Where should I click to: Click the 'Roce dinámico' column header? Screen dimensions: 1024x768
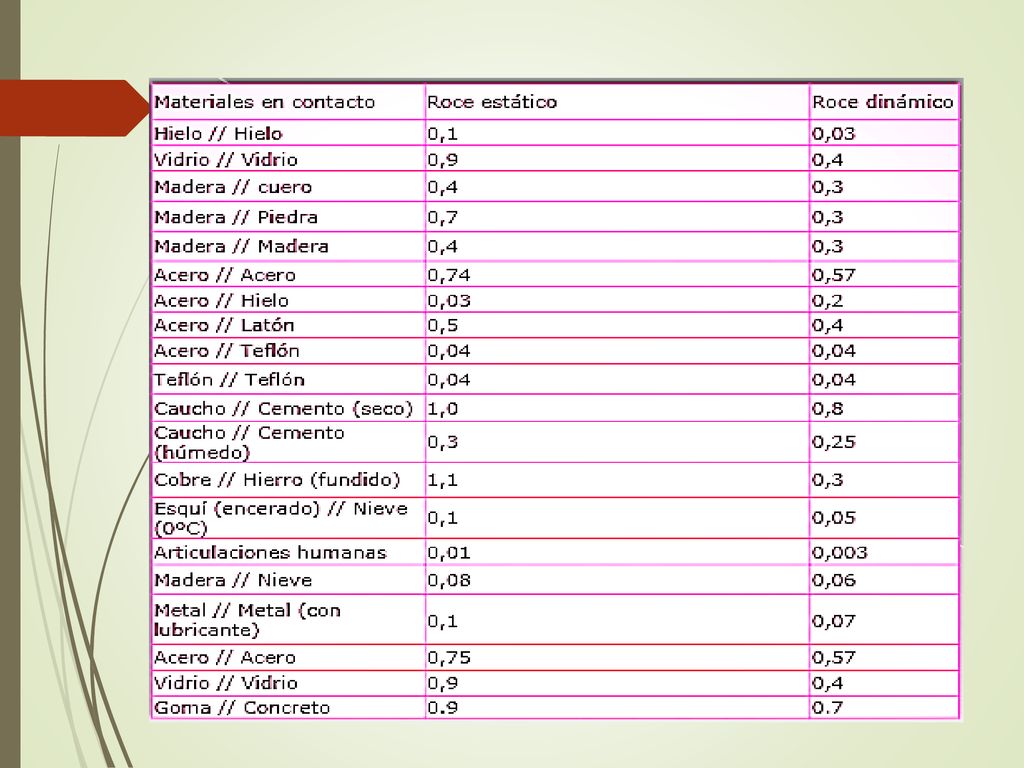883,102
